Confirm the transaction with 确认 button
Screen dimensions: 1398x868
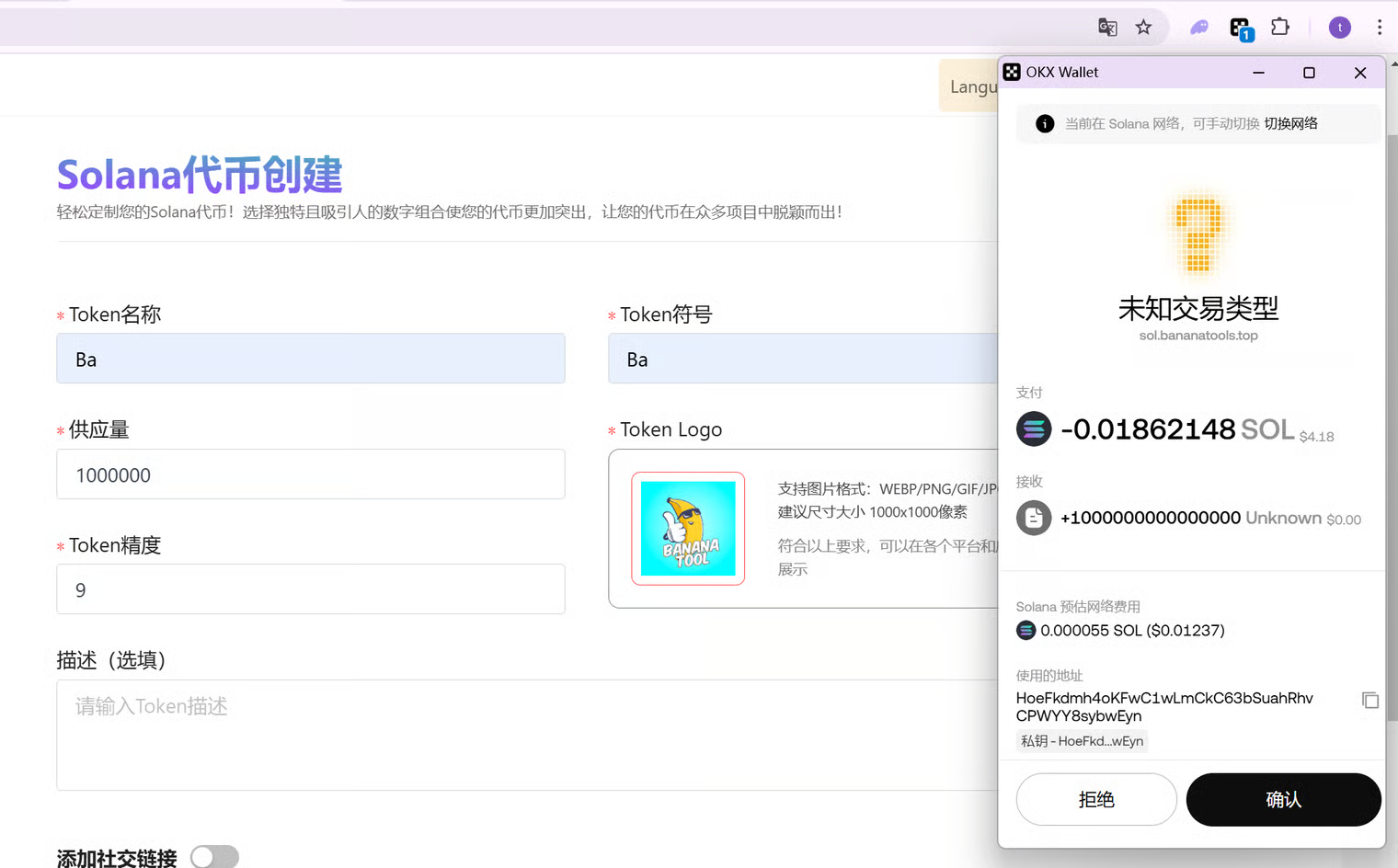click(1283, 799)
